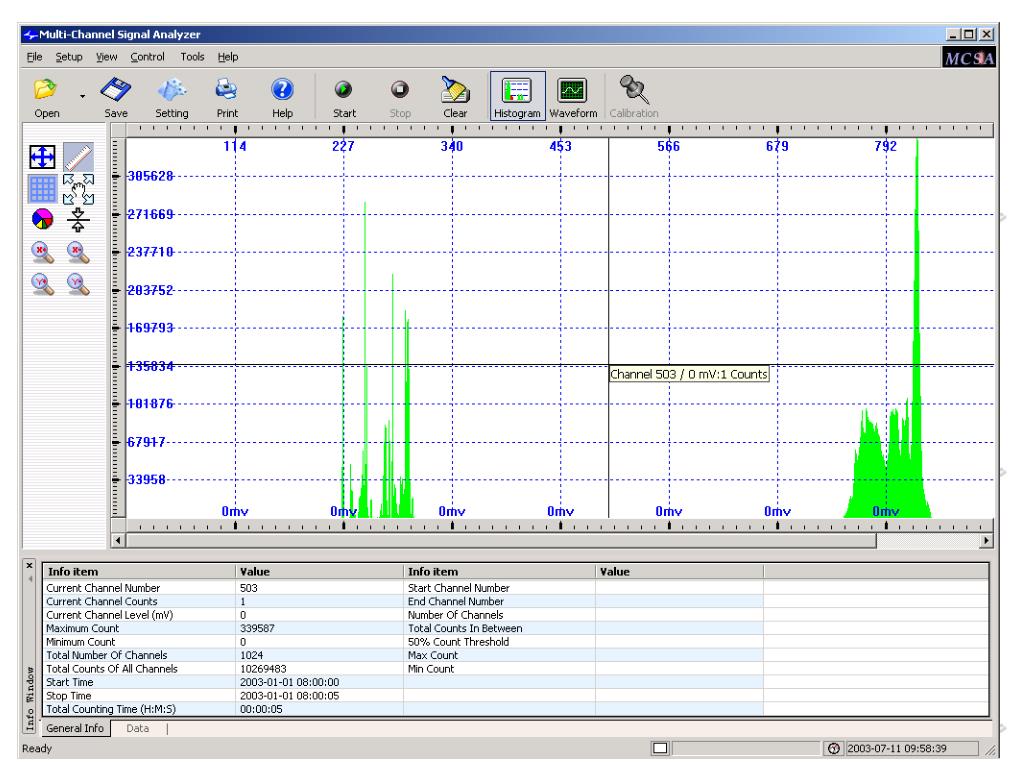Toggle the Histogram view button
Viewport: 1024px width, 768px height.
517,97
